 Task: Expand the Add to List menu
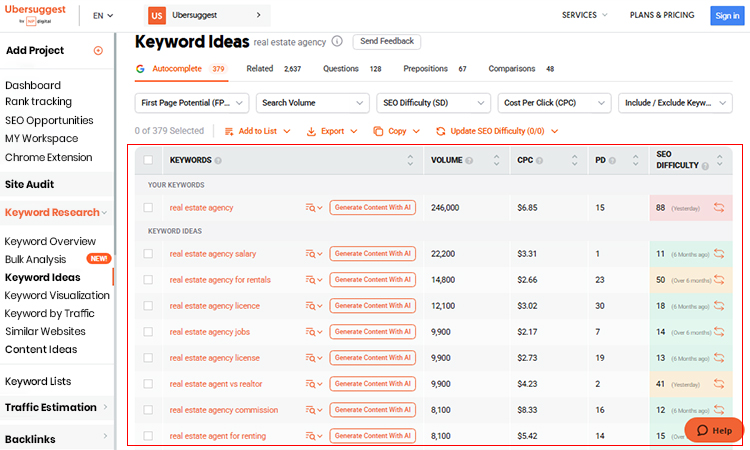257,131
